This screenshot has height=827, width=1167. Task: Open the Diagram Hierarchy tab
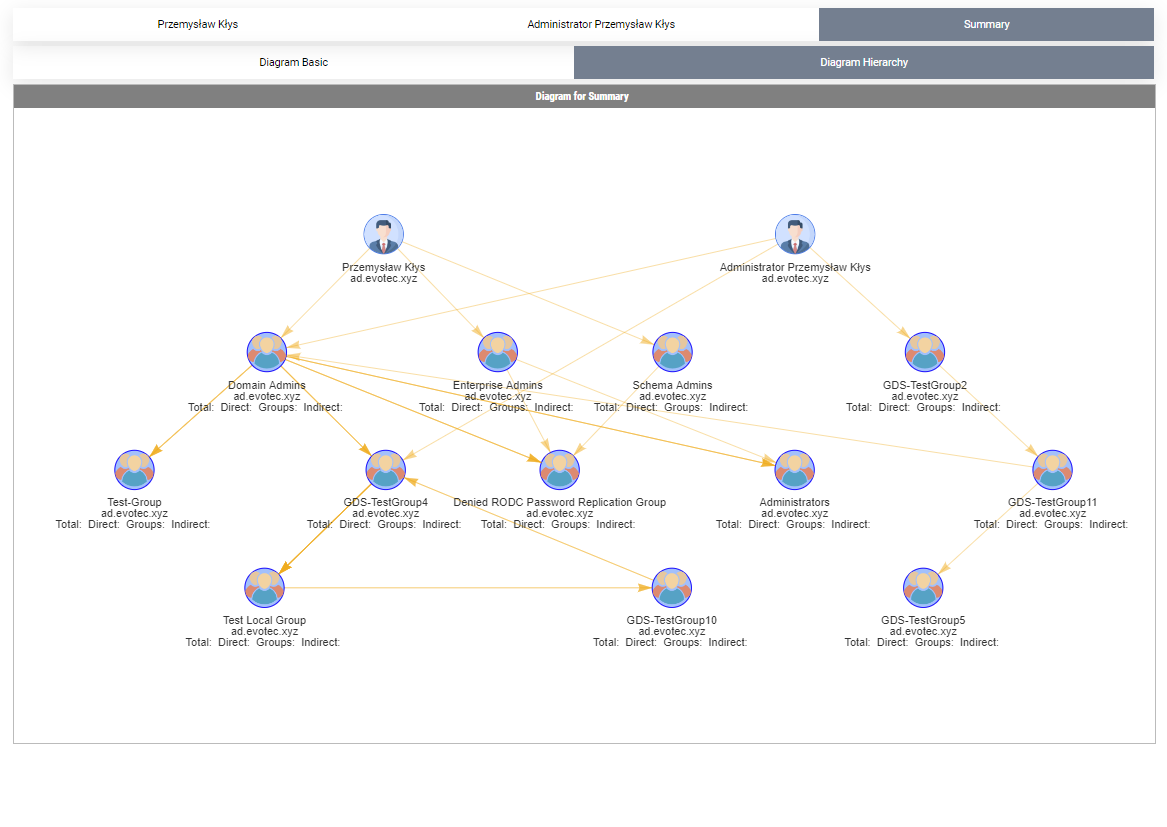864,62
